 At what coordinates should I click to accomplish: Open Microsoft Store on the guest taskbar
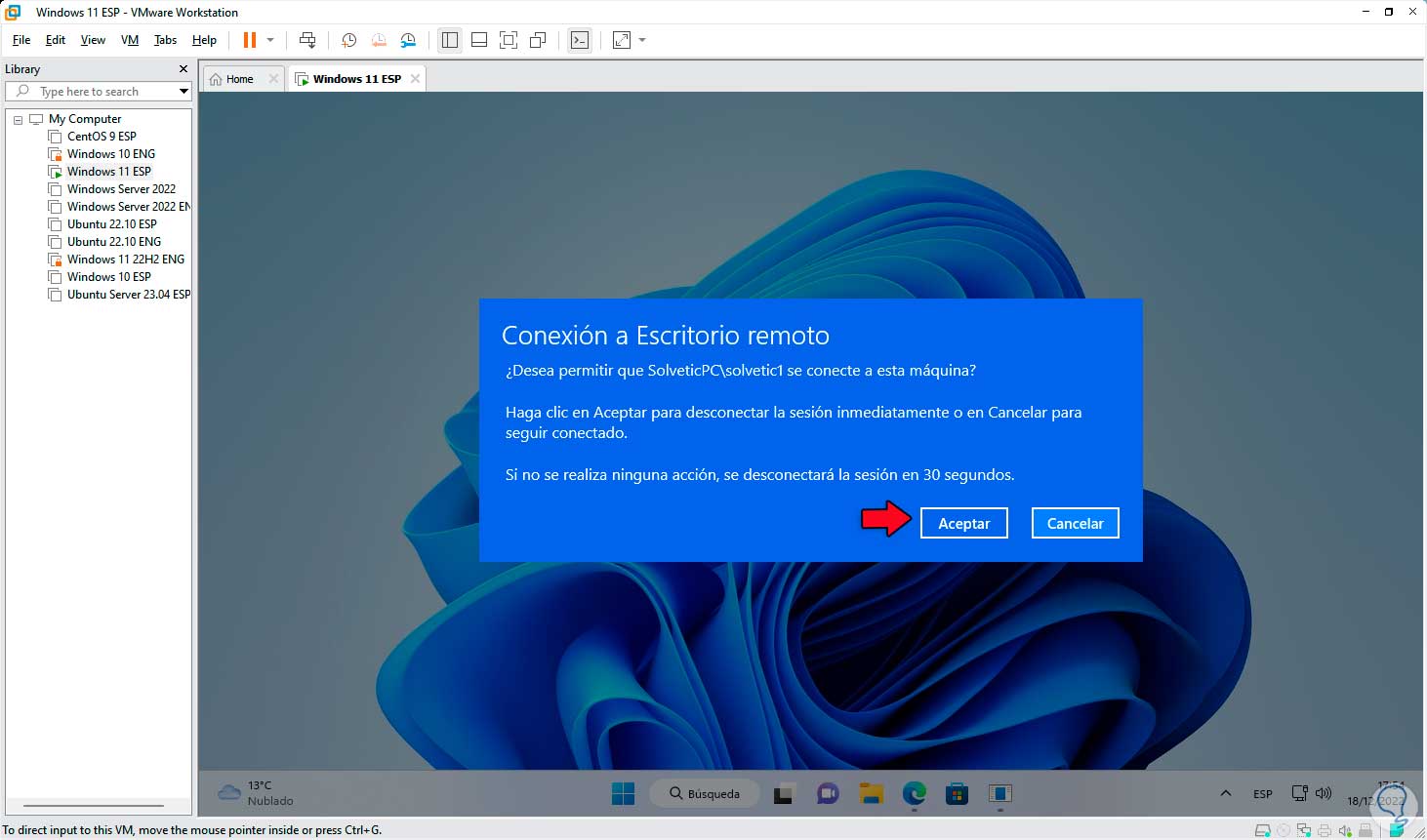958,794
